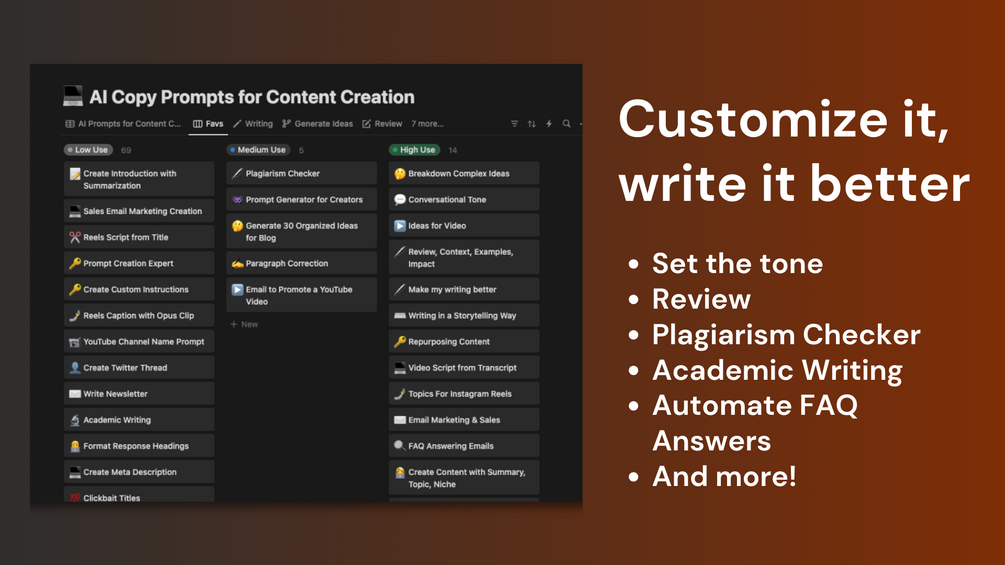Screen dimensions: 1005x565
Task: Click the play icon on Email to Promote card
Action: [237, 290]
